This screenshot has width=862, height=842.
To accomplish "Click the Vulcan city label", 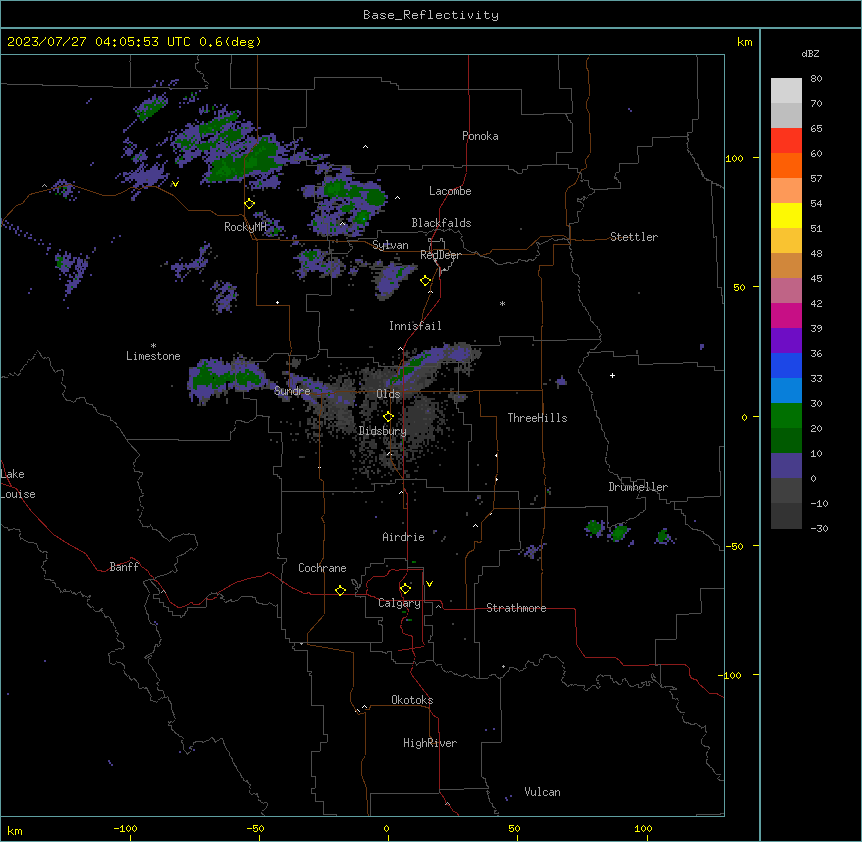I will click(x=542, y=792).
